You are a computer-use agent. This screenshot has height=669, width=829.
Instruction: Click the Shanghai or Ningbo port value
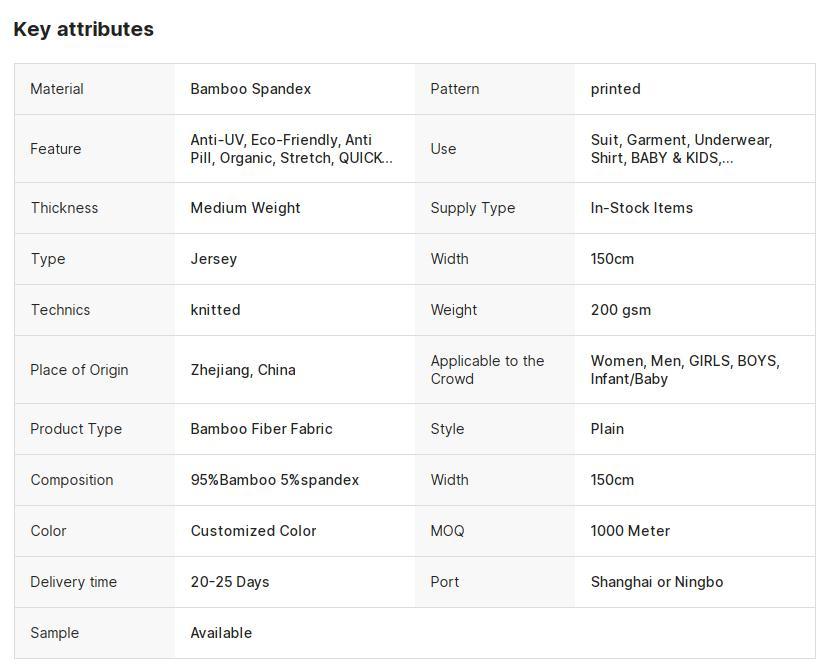(656, 582)
